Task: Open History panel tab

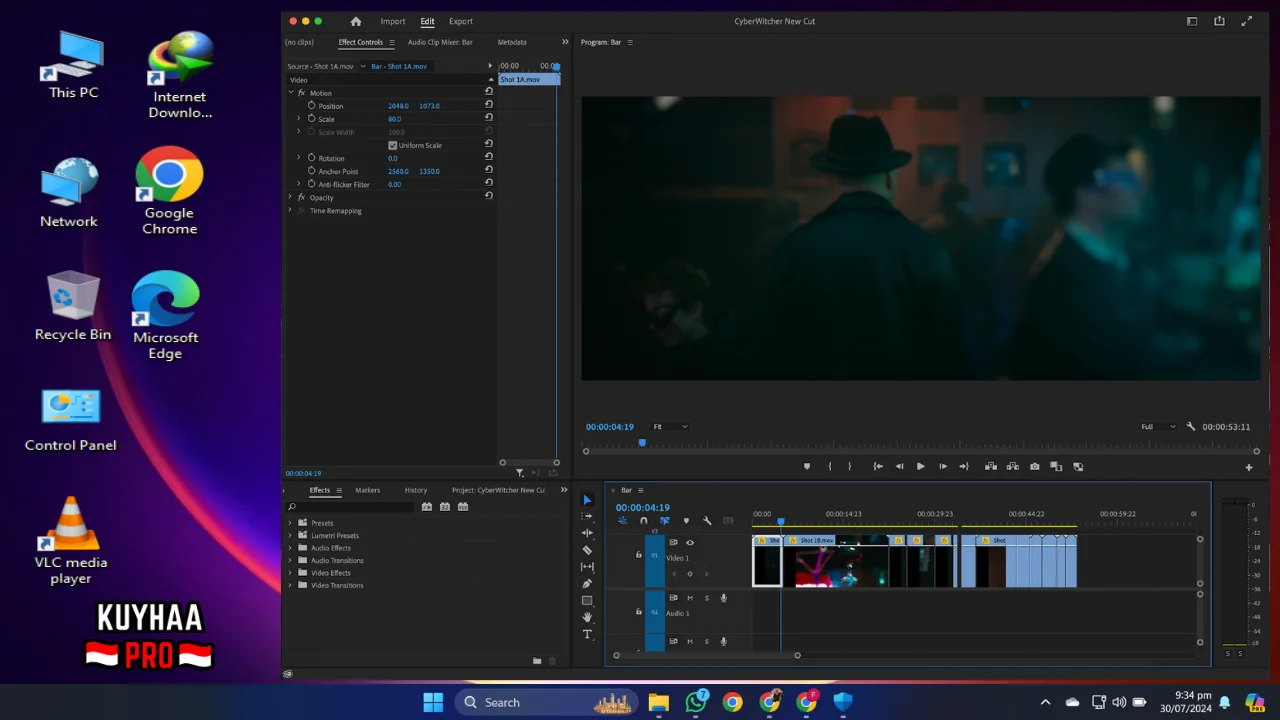Action: tap(416, 490)
